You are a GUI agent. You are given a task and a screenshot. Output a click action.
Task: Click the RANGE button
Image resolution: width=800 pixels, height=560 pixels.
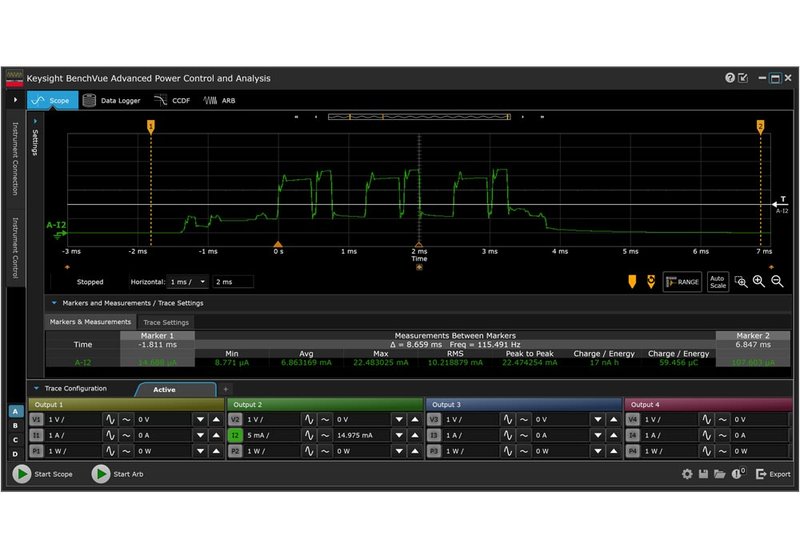(682, 282)
